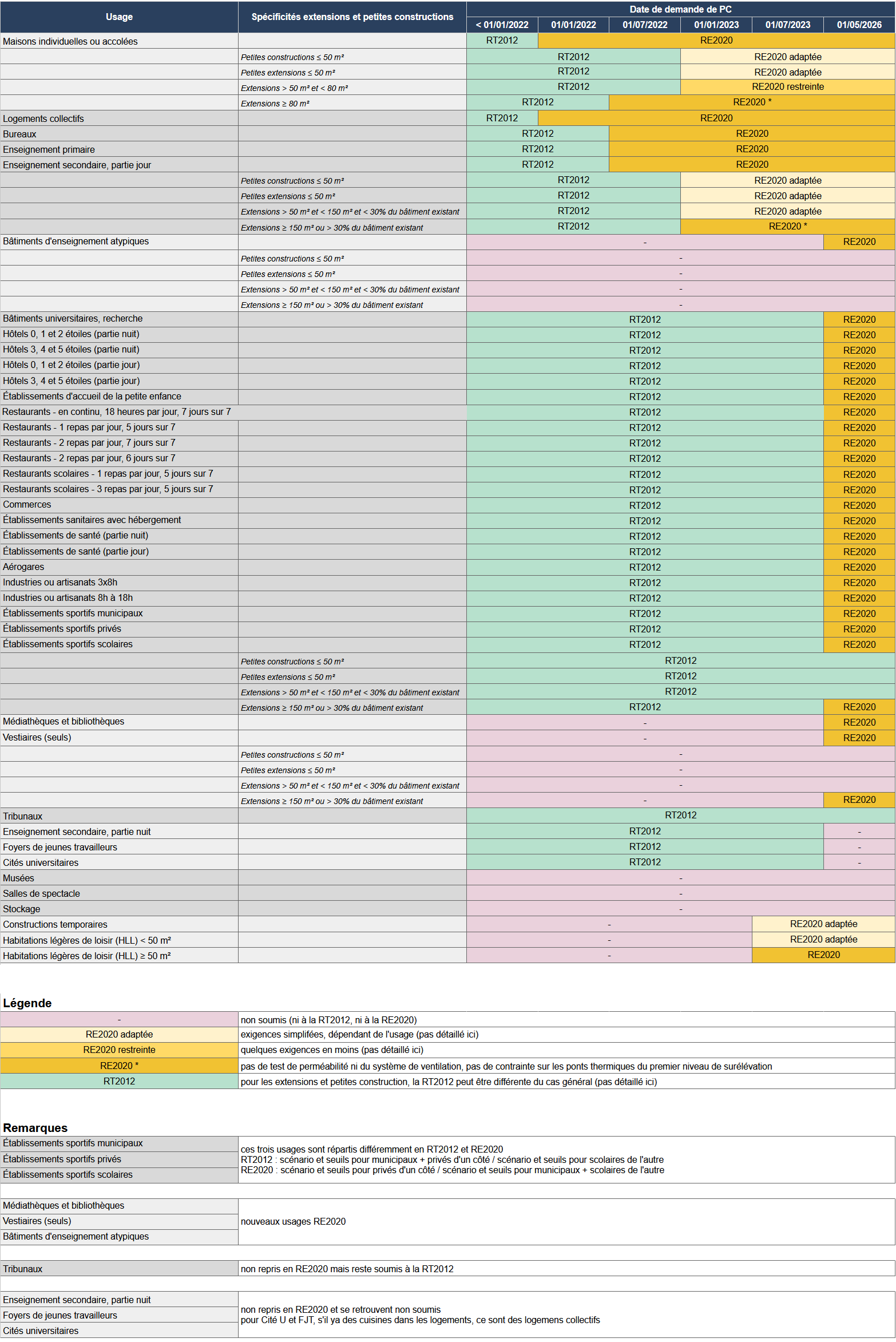Click "Tribunaux" in the Remarques section
Image resolution: width=896 pixels, height=1342 pixels.
[119, 1269]
